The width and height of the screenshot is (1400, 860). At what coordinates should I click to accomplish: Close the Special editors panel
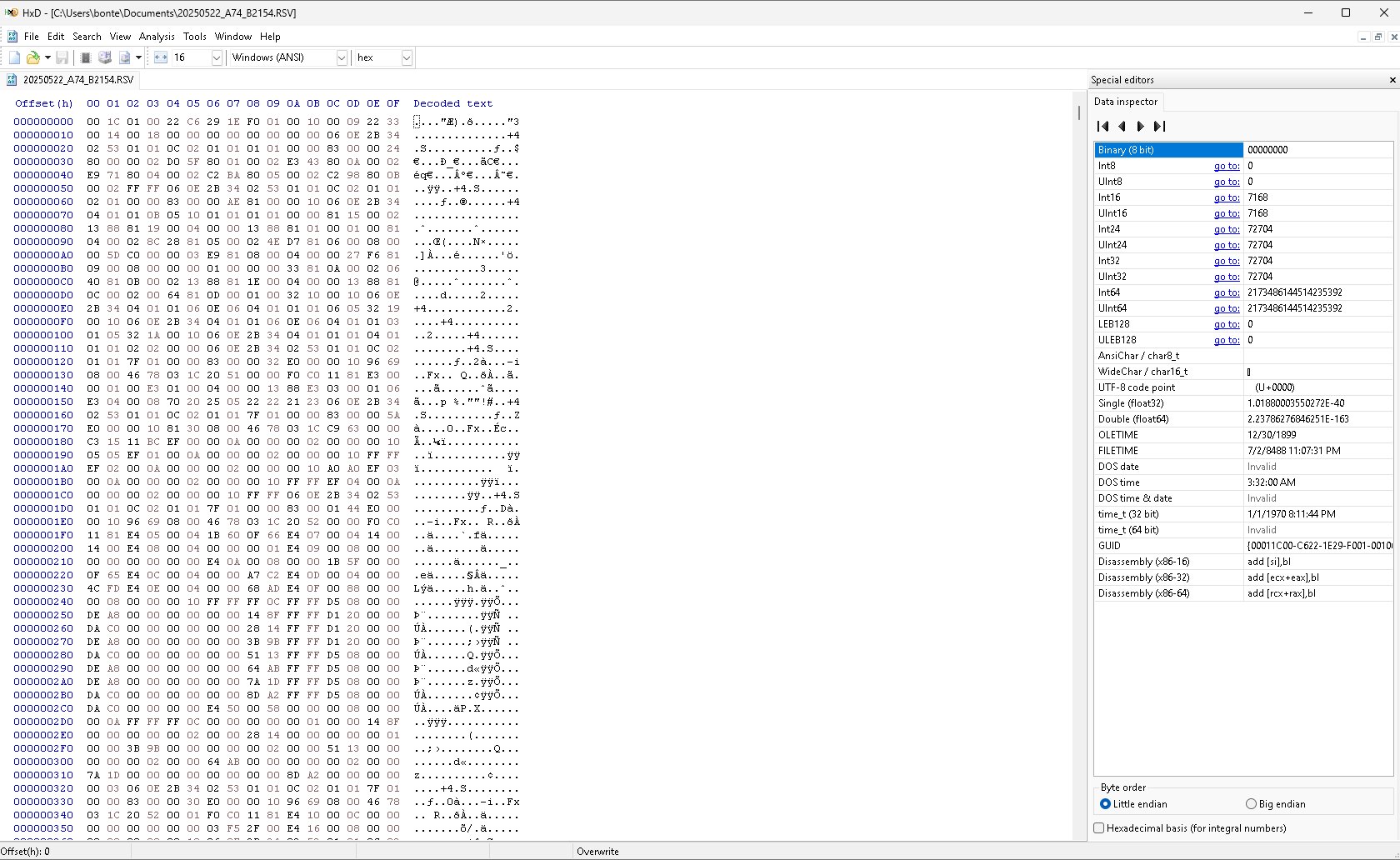tap(1392, 80)
